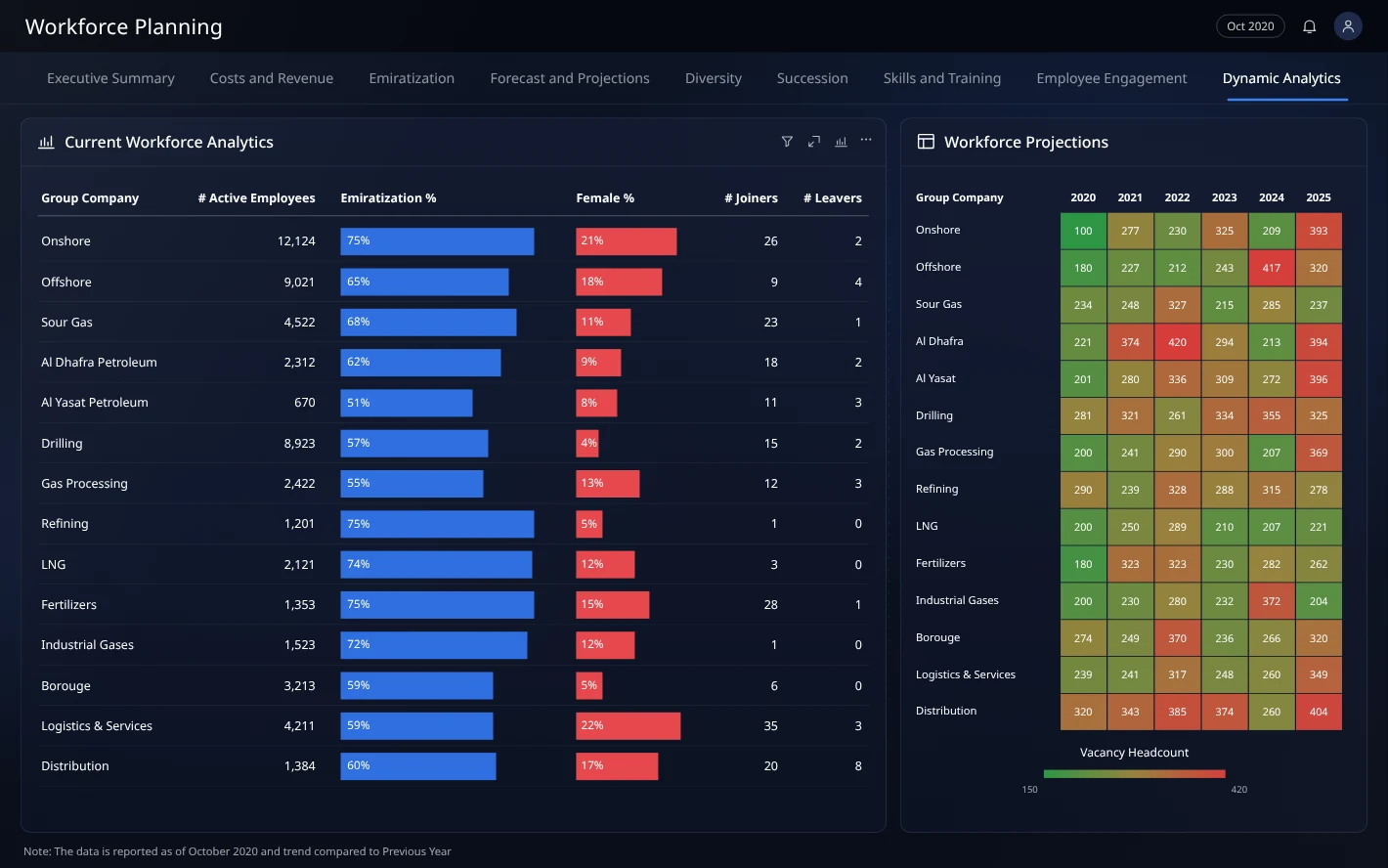Image resolution: width=1388 pixels, height=868 pixels.
Task: Click the Sour Gas row name
Action: click(x=66, y=323)
